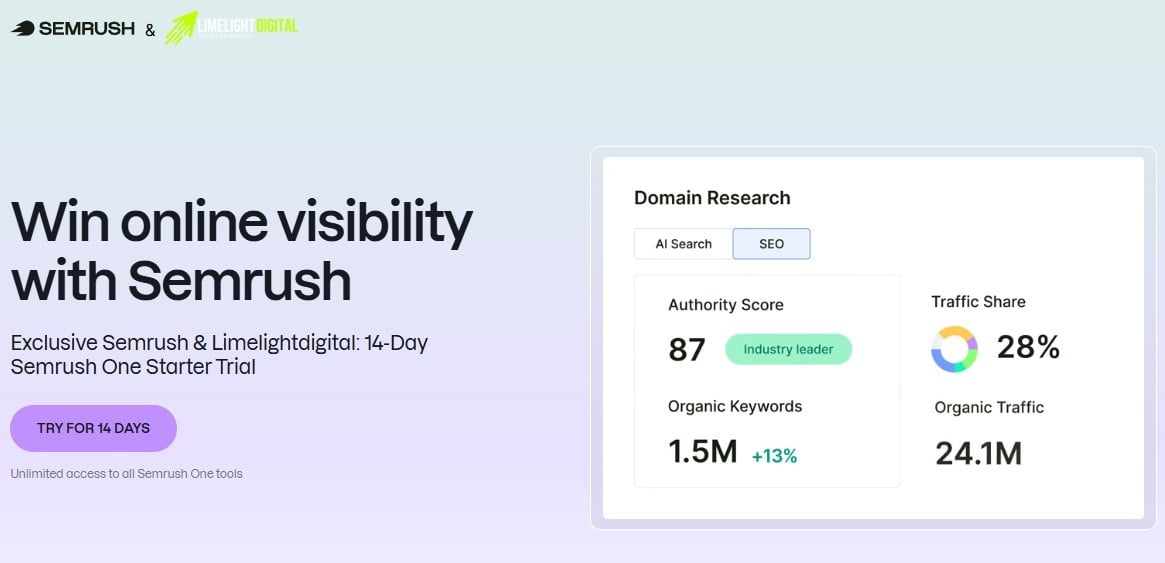Click the Industry leader badge

pyautogui.click(x=788, y=349)
